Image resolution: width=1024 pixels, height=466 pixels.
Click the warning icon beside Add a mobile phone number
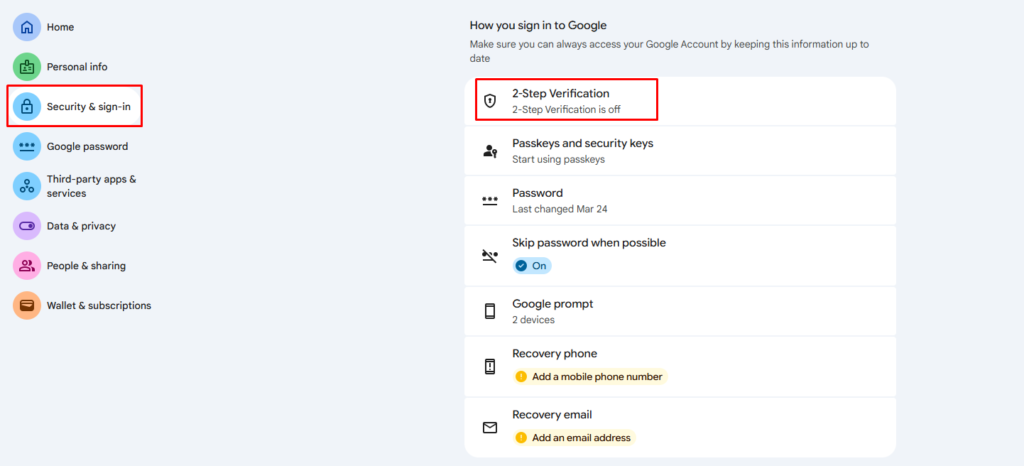520,377
